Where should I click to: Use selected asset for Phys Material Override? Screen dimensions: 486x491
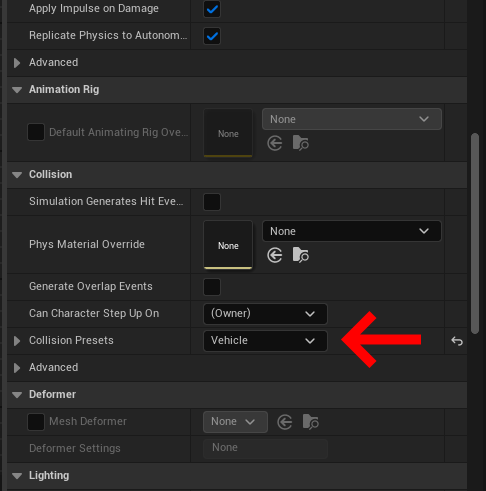pyautogui.click(x=275, y=256)
